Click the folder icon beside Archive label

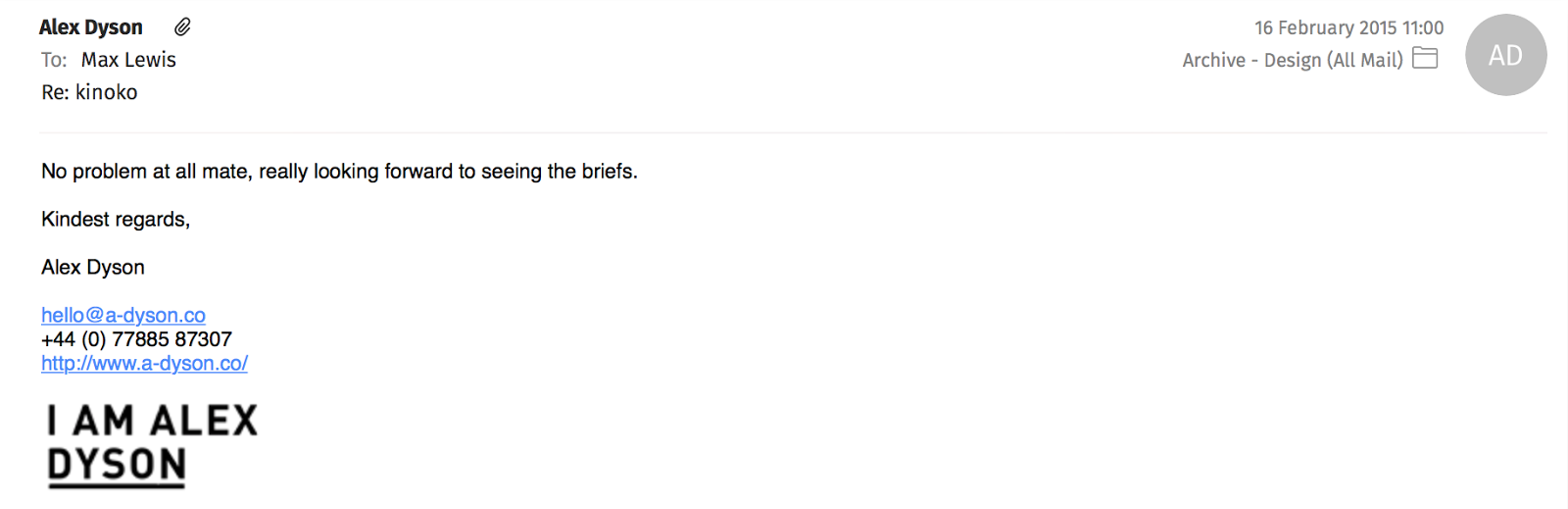tap(1425, 59)
